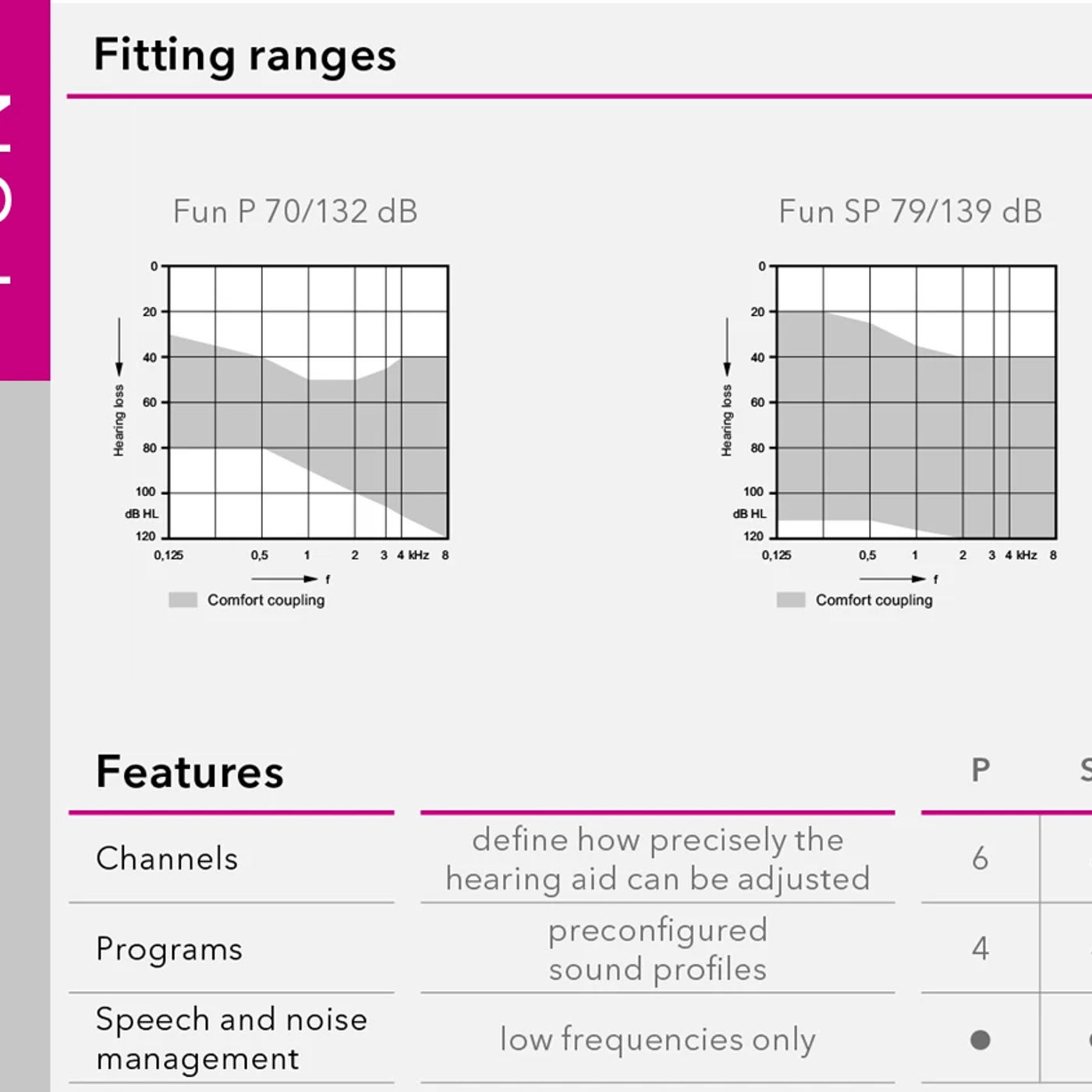
Task: Click the channel count 6 in P column
Action: pyautogui.click(x=980, y=858)
